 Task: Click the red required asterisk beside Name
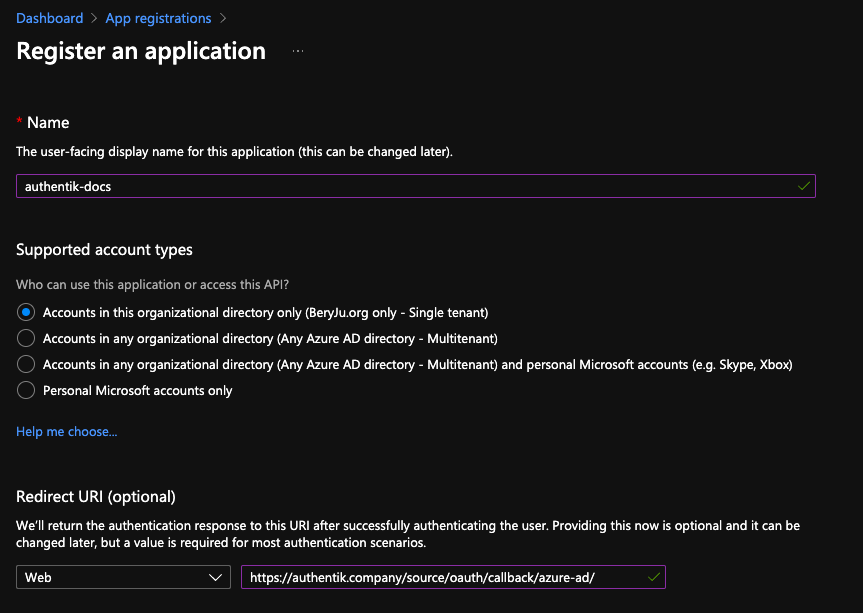[x=19, y=122]
